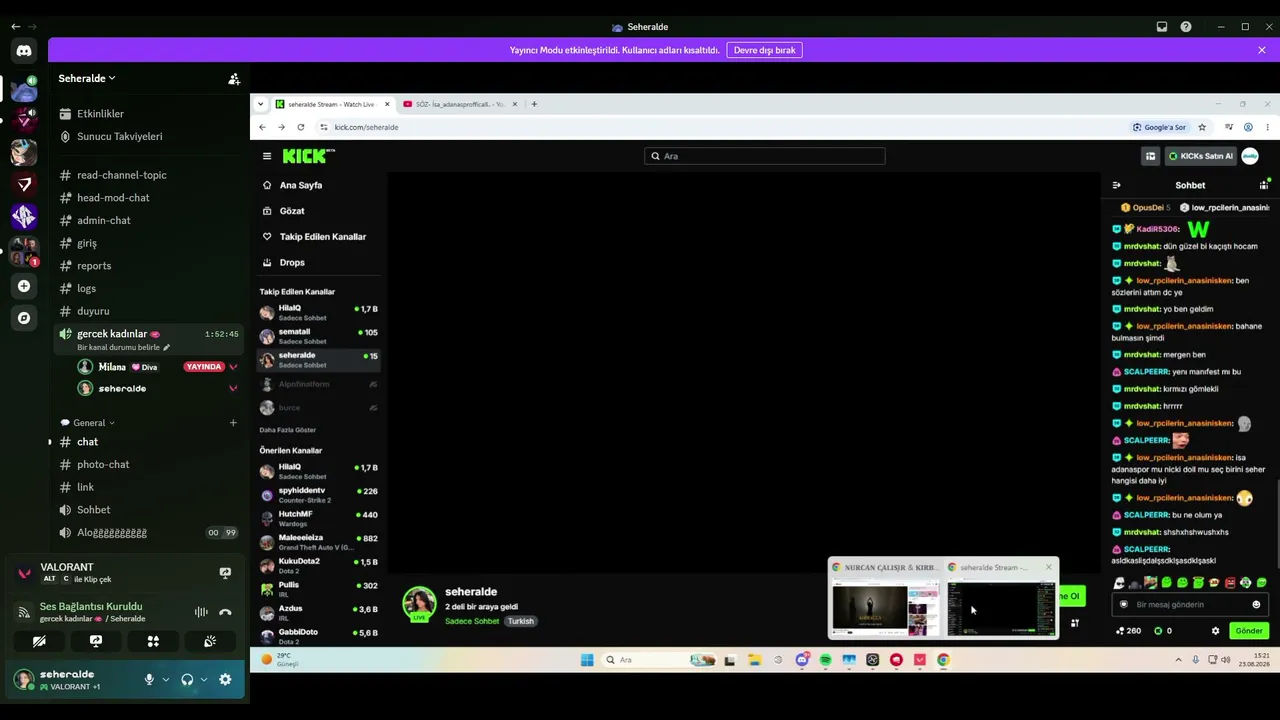Toggle Discord headphone deafen

pyautogui.click(x=187, y=680)
